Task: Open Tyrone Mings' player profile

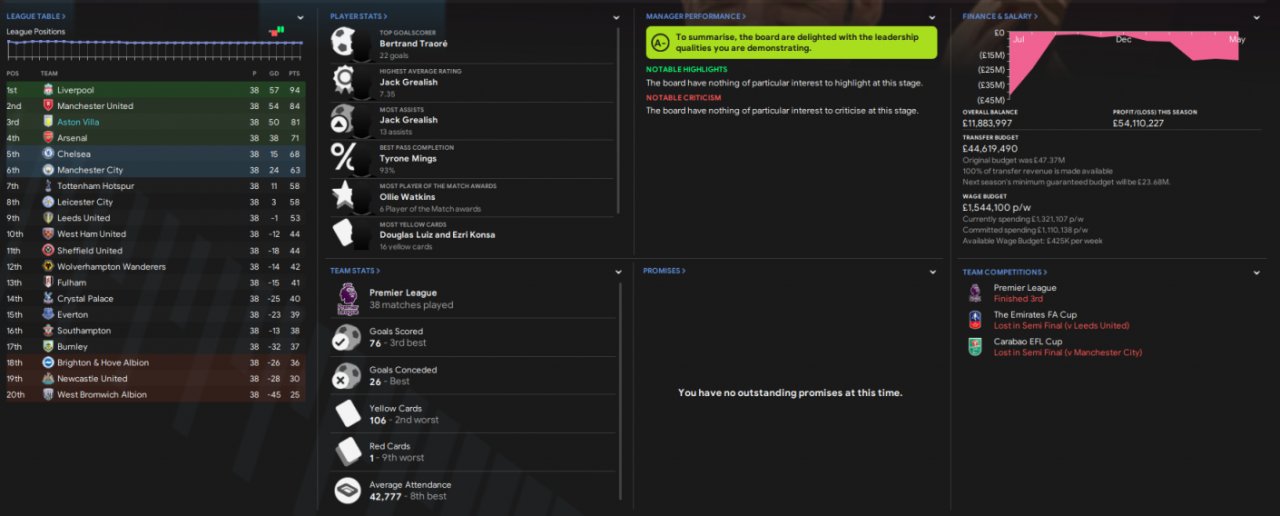Action: point(408,159)
